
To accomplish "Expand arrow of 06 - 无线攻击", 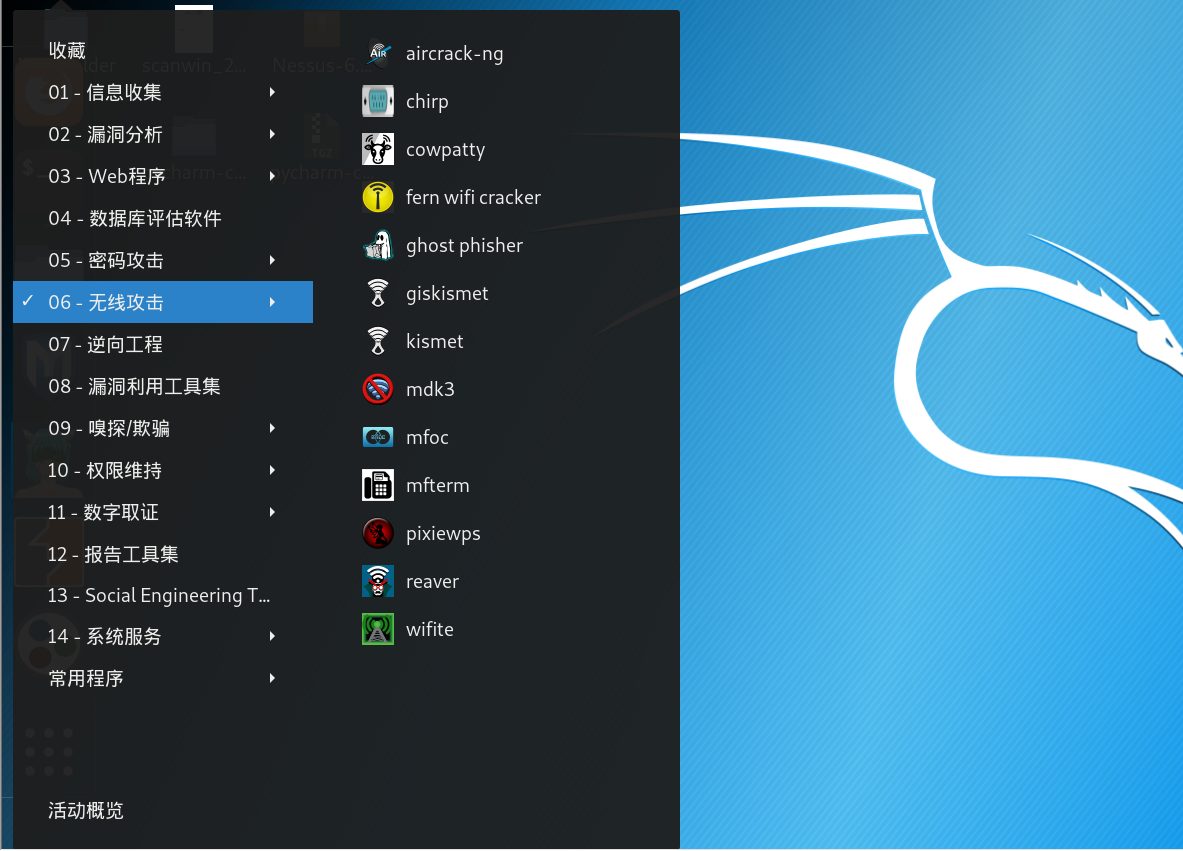I will 272,303.
